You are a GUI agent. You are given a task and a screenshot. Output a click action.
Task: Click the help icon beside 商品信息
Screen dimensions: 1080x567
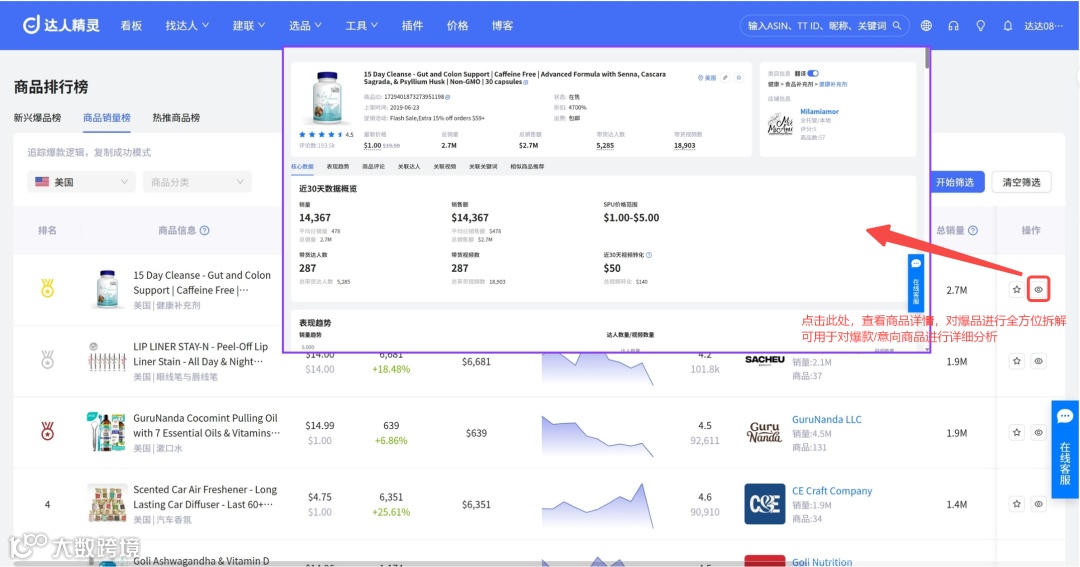point(205,230)
